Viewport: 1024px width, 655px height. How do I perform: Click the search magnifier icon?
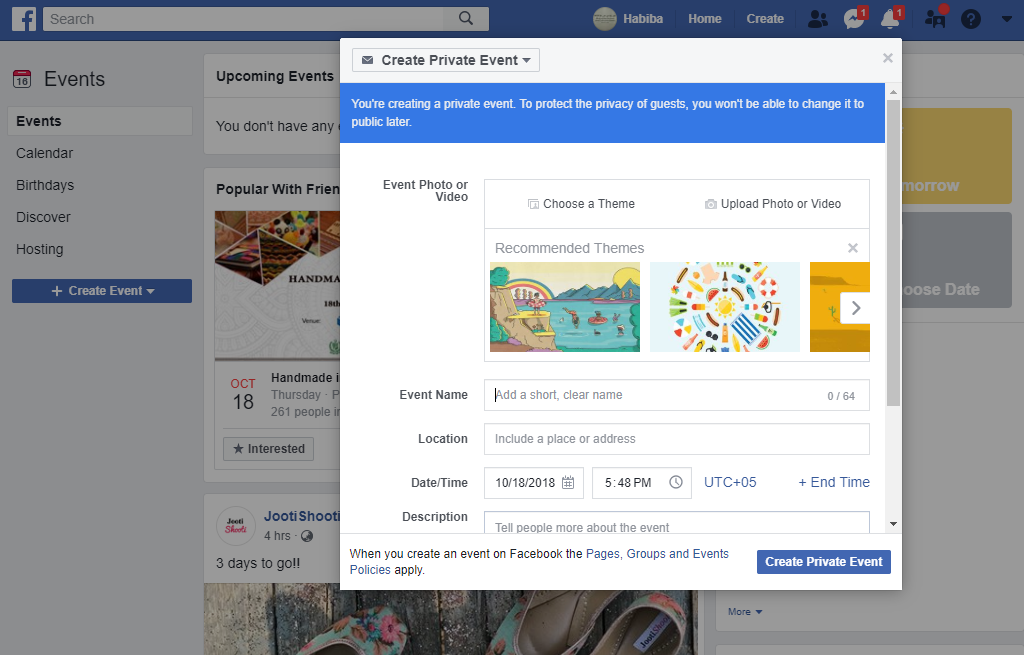tap(466, 18)
